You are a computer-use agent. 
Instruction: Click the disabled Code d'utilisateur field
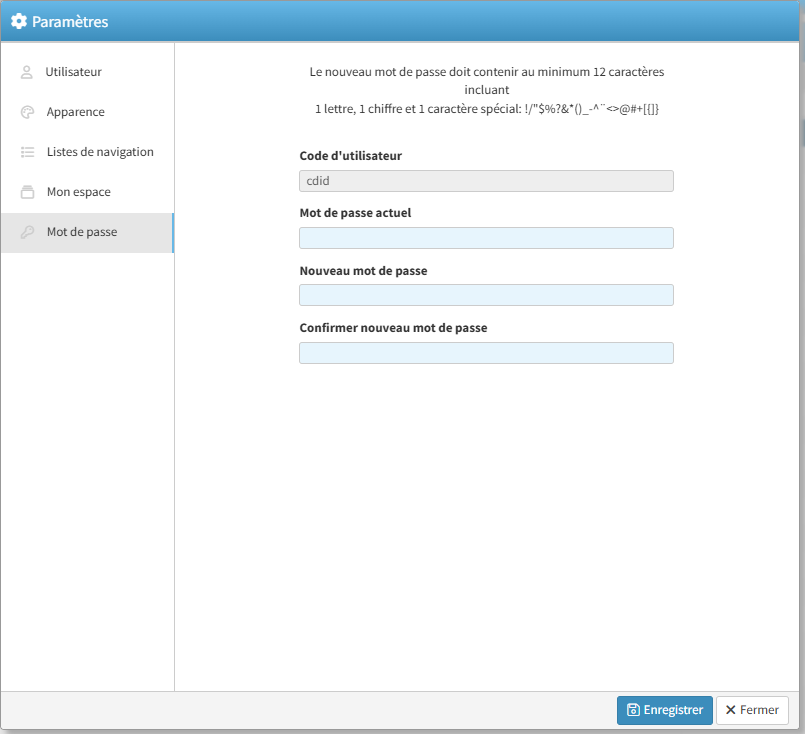click(x=486, y=181)
